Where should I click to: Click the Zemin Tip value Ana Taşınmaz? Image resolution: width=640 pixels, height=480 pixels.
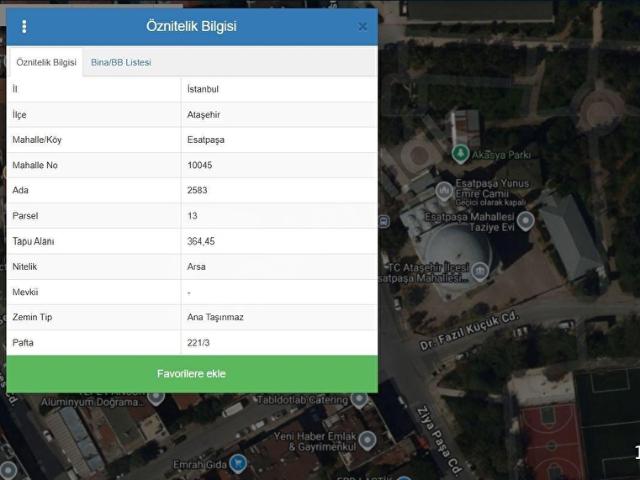click(215, 317)
